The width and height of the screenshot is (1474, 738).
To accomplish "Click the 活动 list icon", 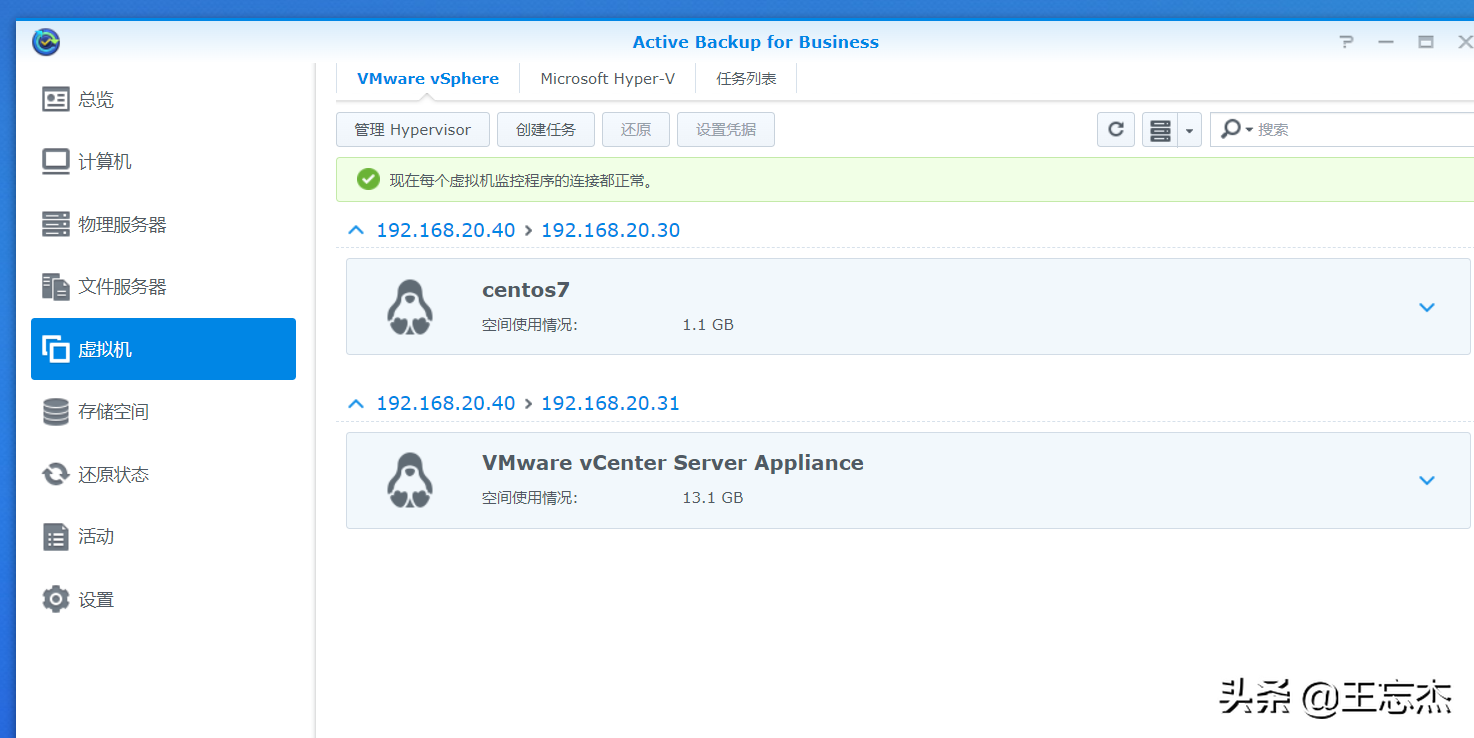I will tap(56, 537).
